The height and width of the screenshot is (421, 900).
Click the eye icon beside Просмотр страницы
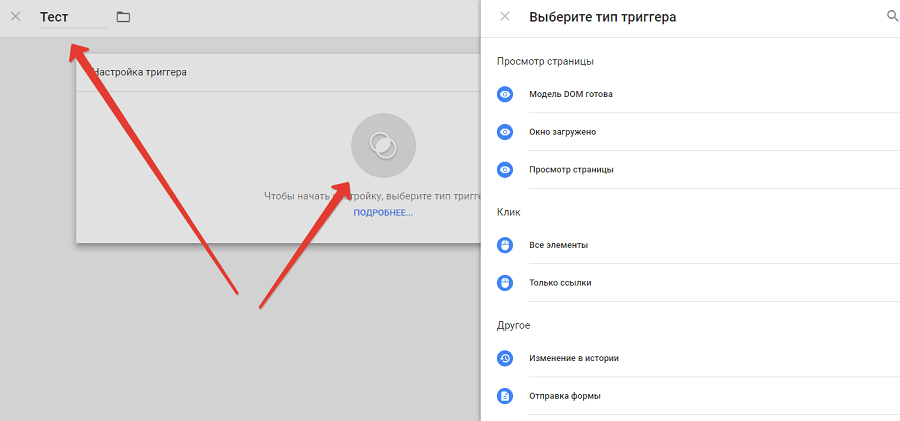[x=505, y=169]
